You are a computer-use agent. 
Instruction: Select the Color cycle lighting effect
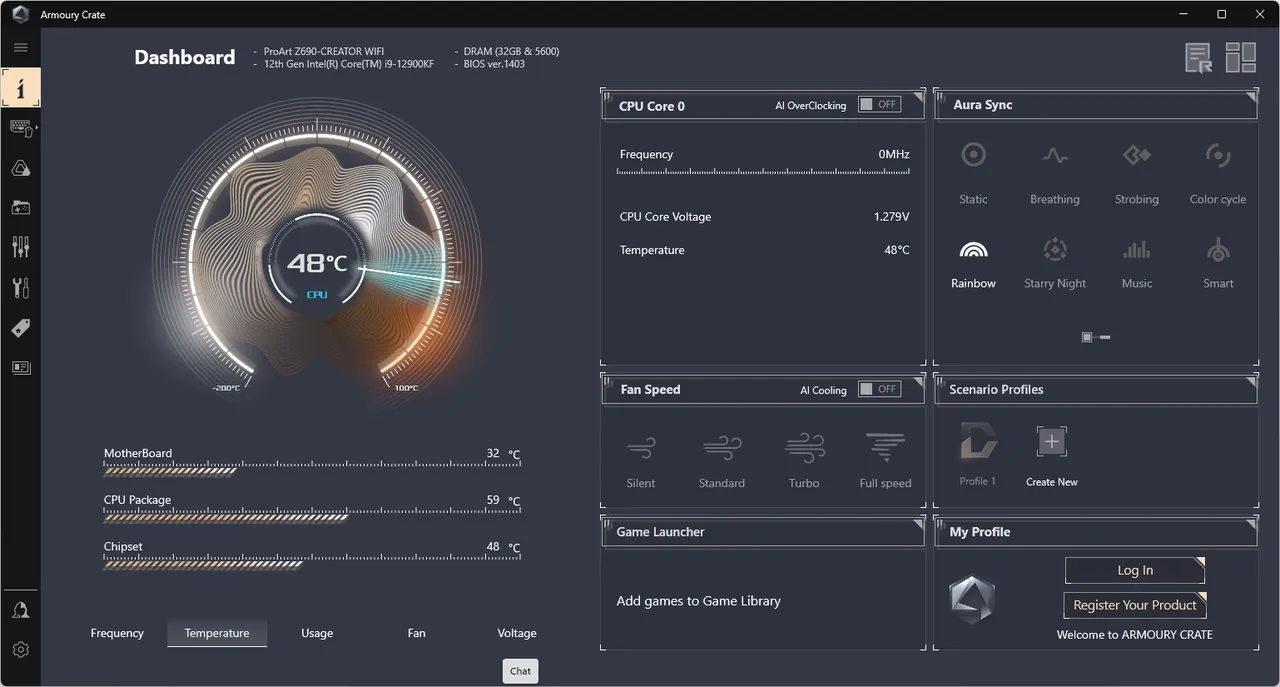[x=1218, y=171]
